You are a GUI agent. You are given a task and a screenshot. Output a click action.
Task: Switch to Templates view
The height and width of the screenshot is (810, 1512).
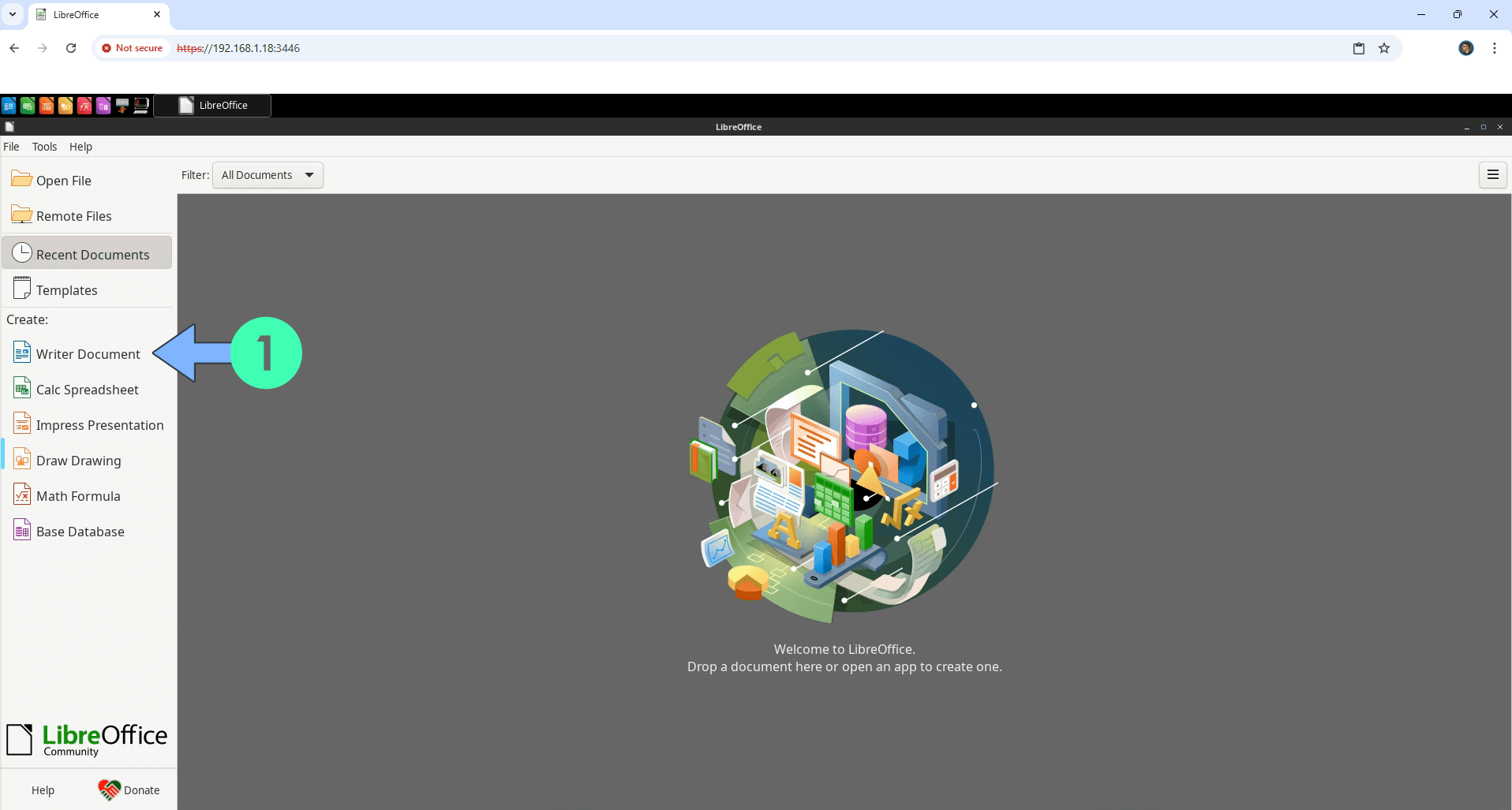(x=66, y=290)
